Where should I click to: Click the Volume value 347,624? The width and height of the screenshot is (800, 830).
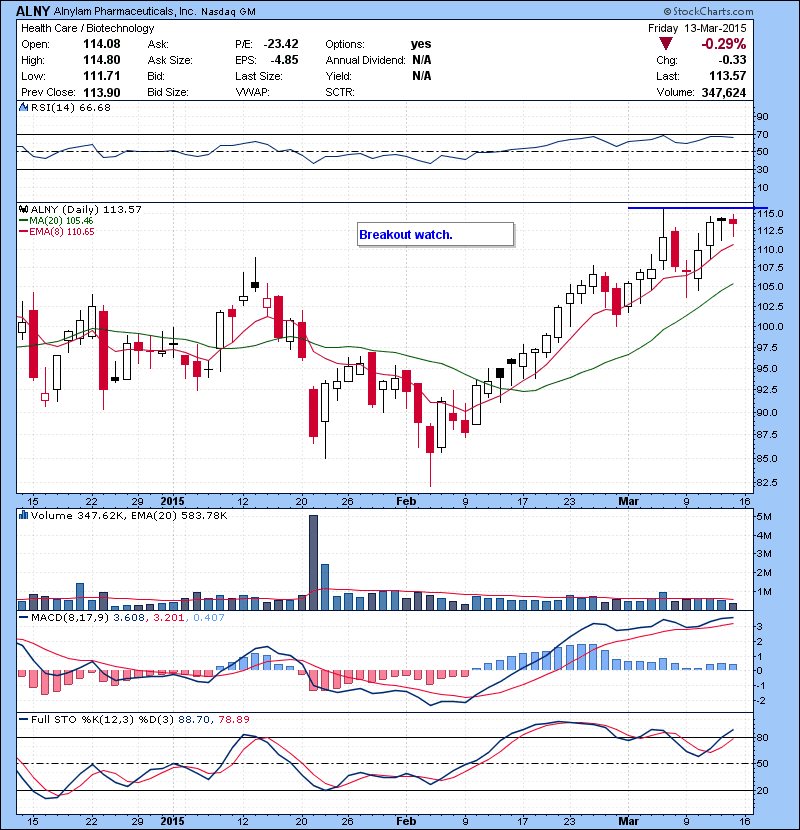(724, 93)
